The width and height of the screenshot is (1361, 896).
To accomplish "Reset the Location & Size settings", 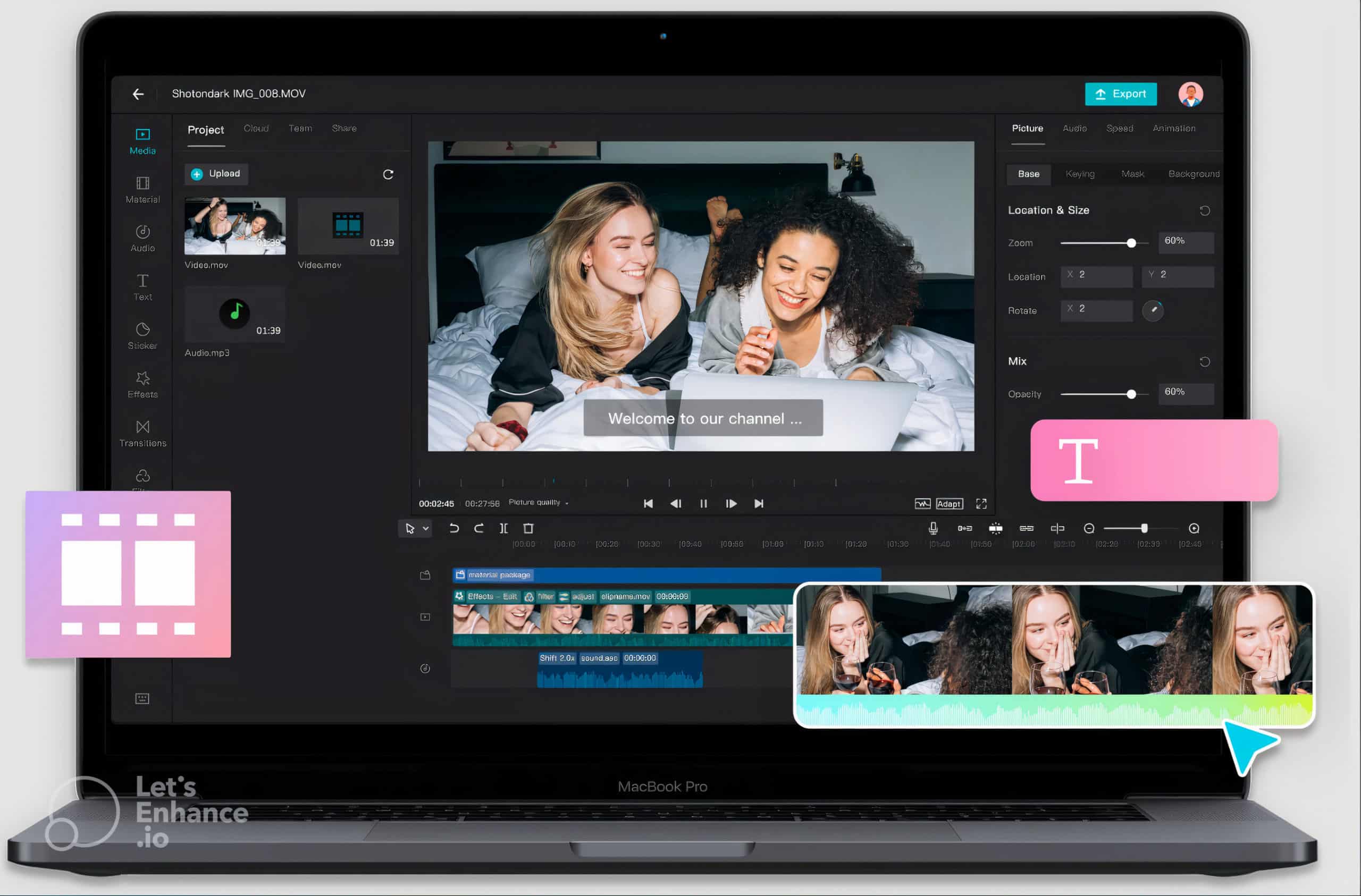I will [1204, 210].
